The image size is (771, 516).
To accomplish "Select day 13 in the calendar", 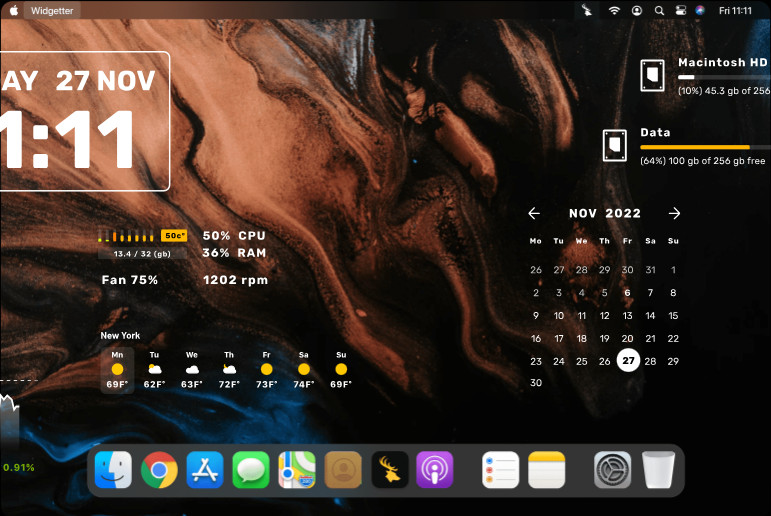I will (627, 316).
